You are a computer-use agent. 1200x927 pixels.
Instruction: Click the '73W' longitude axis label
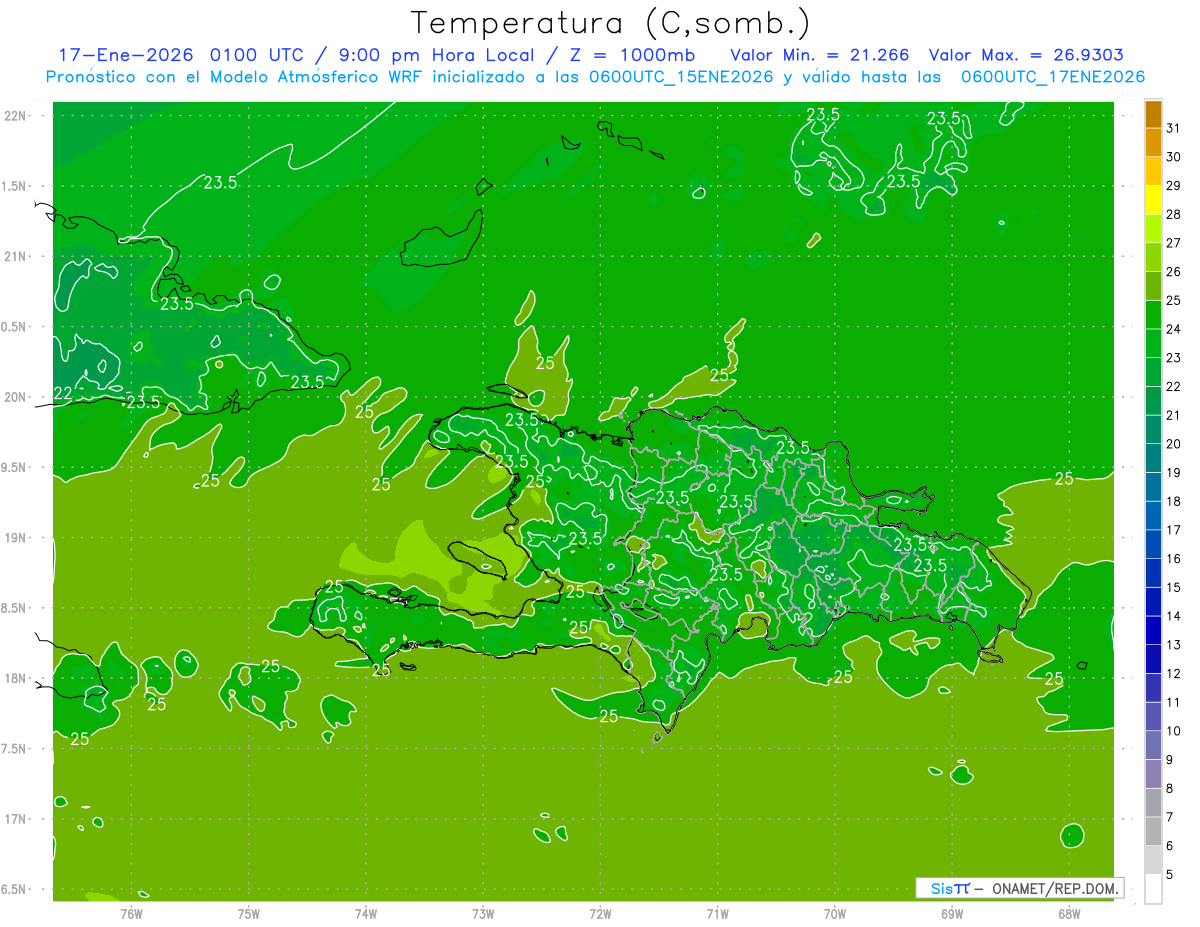tap(483, 913)
